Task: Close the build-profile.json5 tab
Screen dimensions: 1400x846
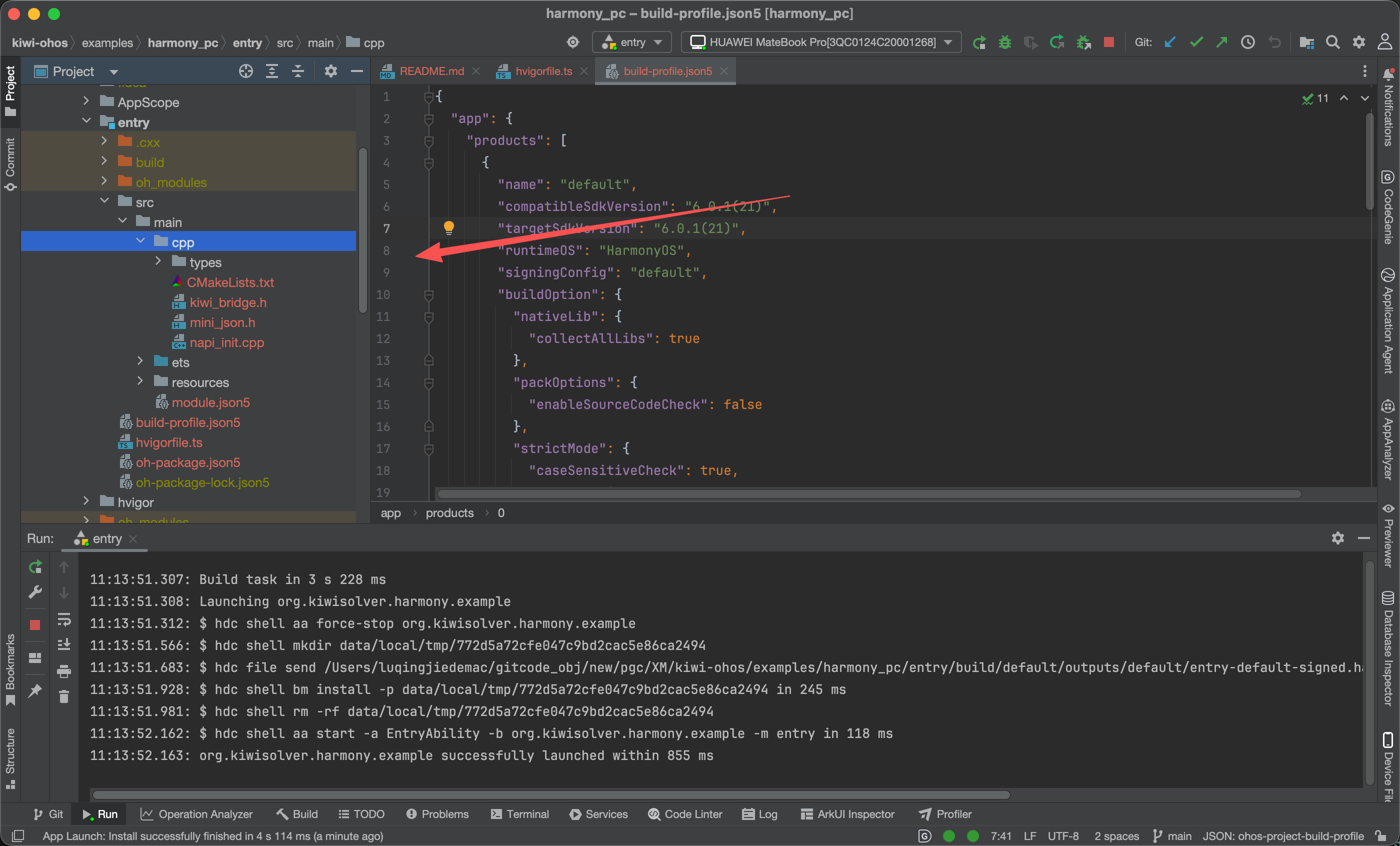Action: tap(724, 71)
